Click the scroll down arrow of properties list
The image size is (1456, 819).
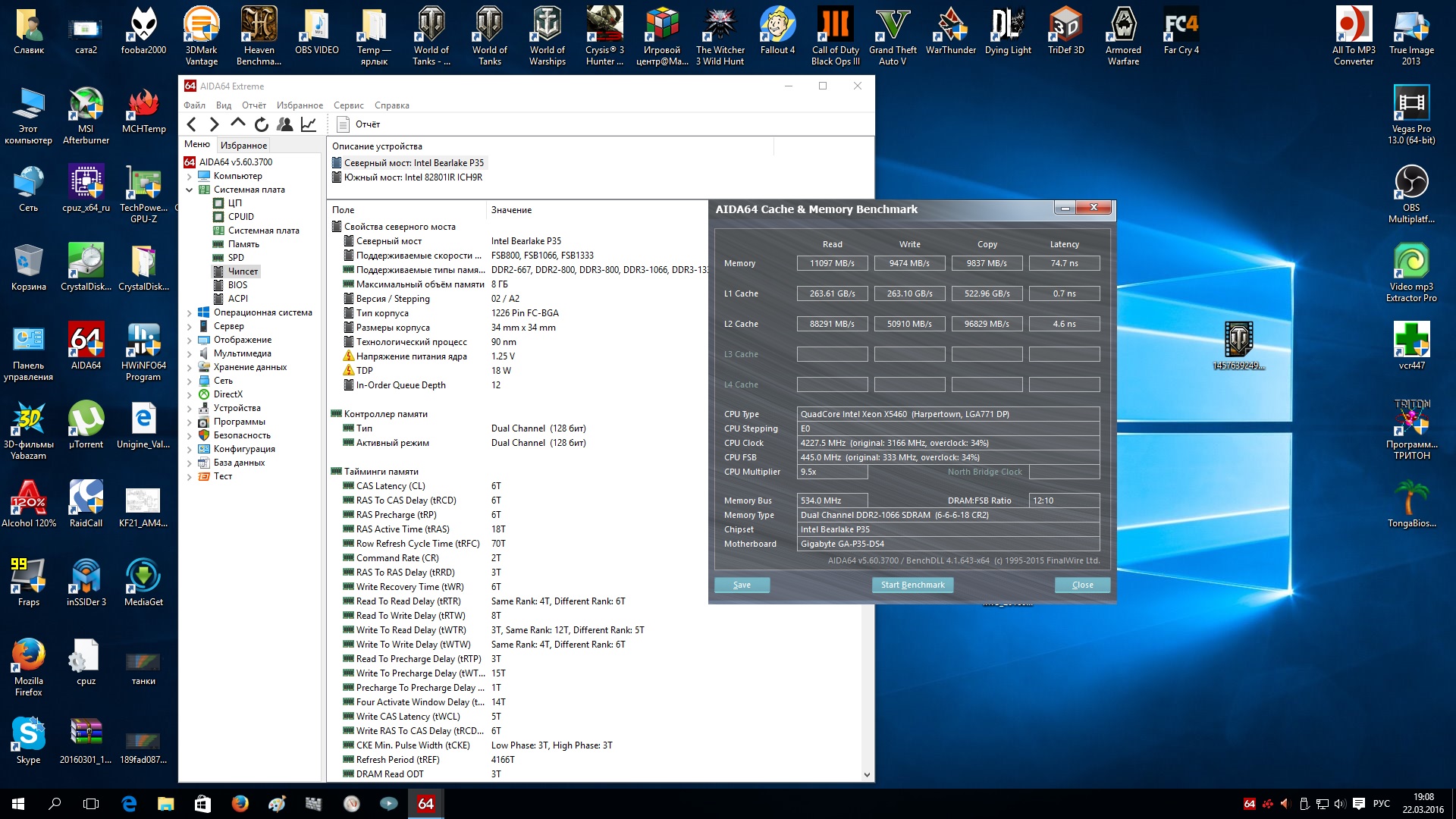(x=867, y=774)
